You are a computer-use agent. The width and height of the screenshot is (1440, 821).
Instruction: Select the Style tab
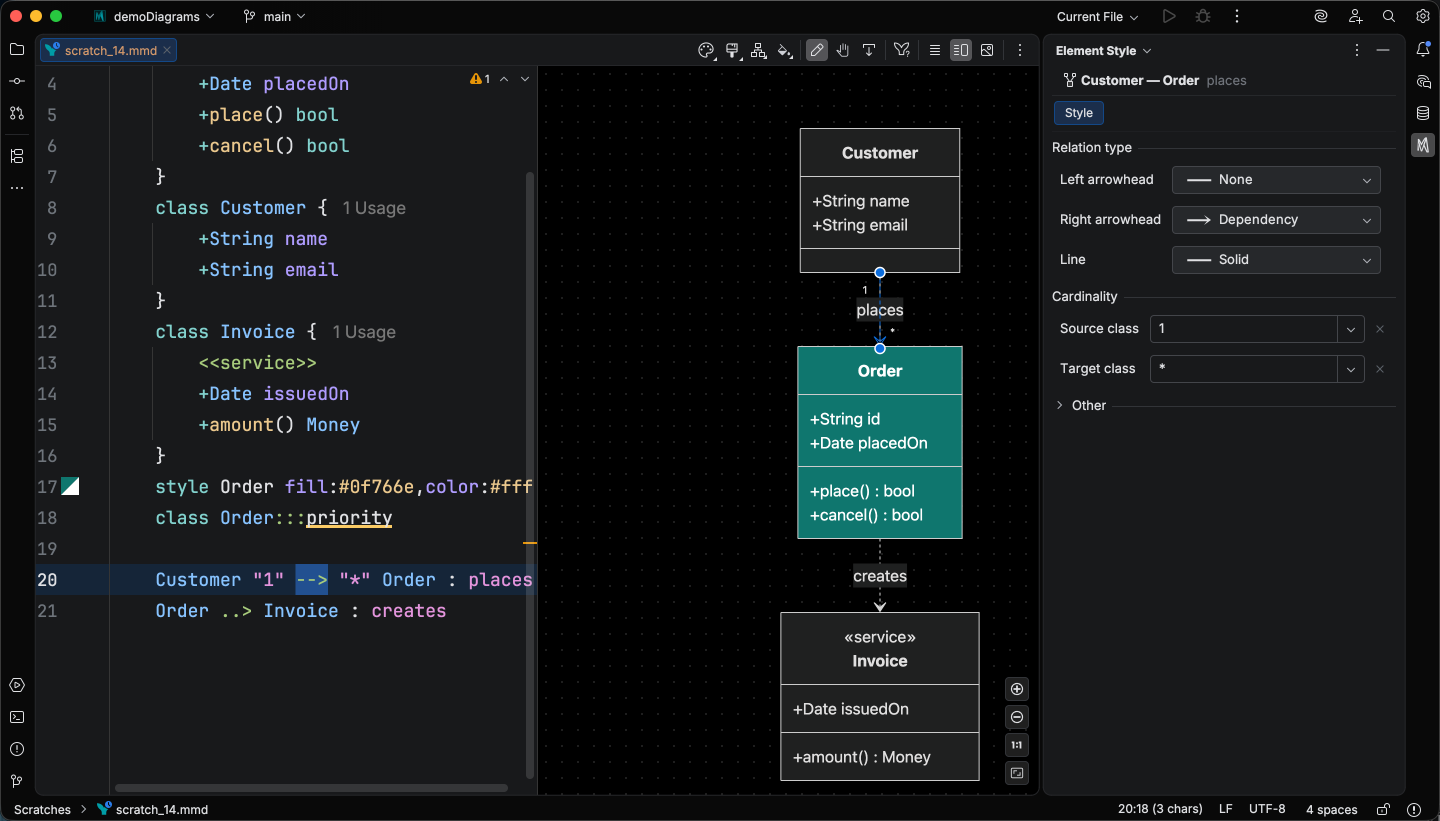[x=1079, y=113]
